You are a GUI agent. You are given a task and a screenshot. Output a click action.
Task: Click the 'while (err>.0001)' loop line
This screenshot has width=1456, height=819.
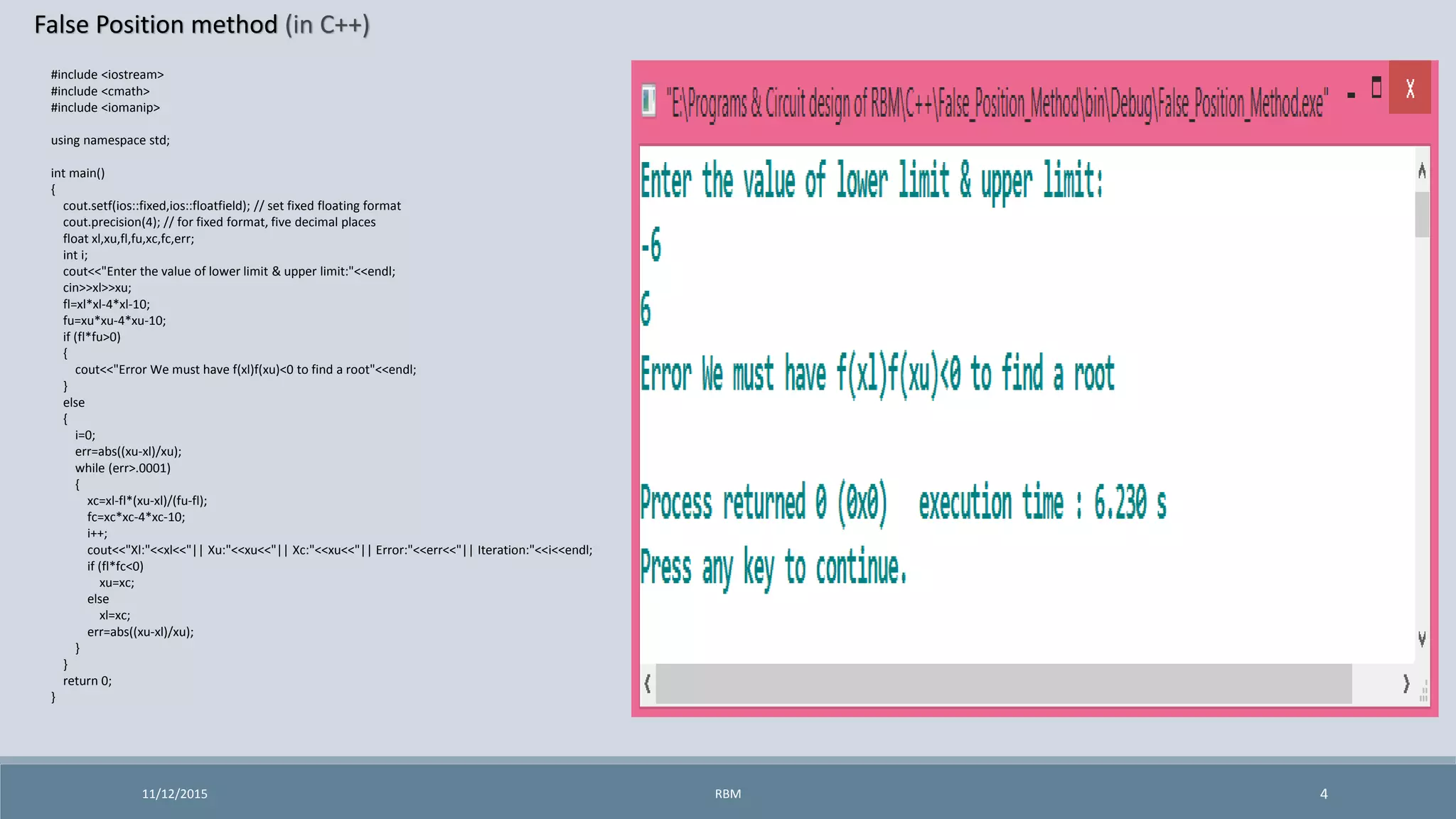[123, 468]
